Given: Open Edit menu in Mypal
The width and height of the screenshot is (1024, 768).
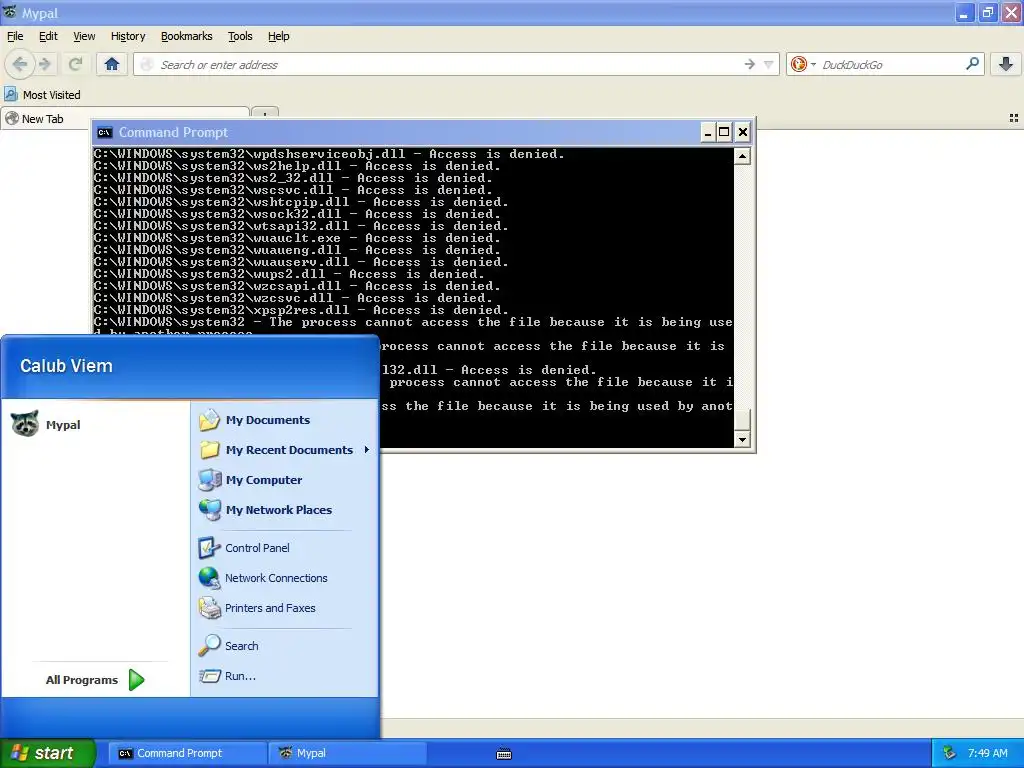Looking at the screenshot, I should tap(48, 36).
